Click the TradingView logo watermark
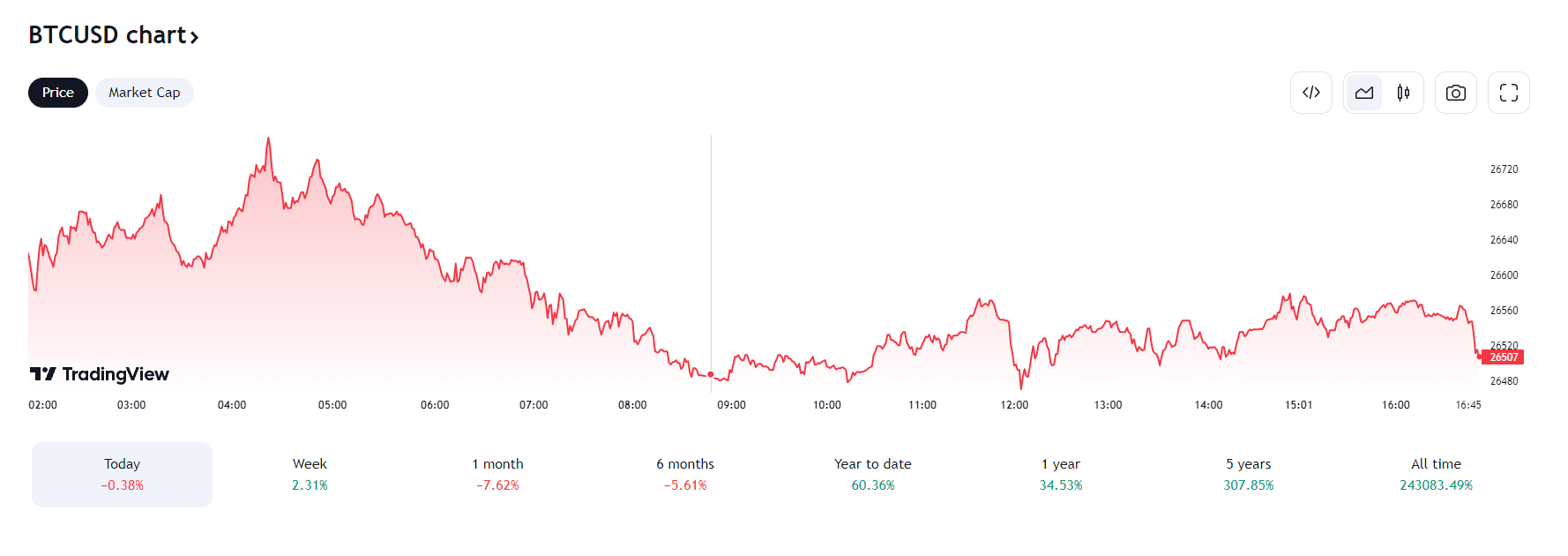The image size is (1568, 556). [x=102, y=374]
